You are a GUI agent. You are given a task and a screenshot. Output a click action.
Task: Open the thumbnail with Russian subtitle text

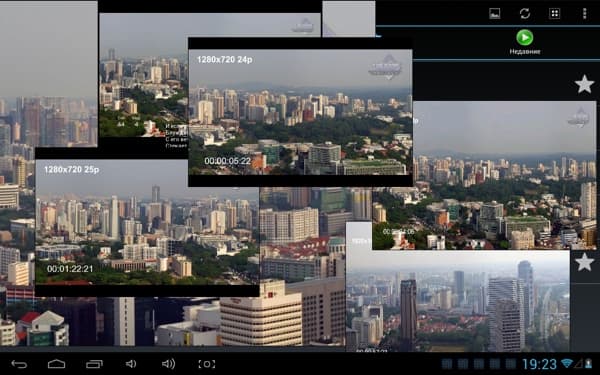(x=143, y=92)
